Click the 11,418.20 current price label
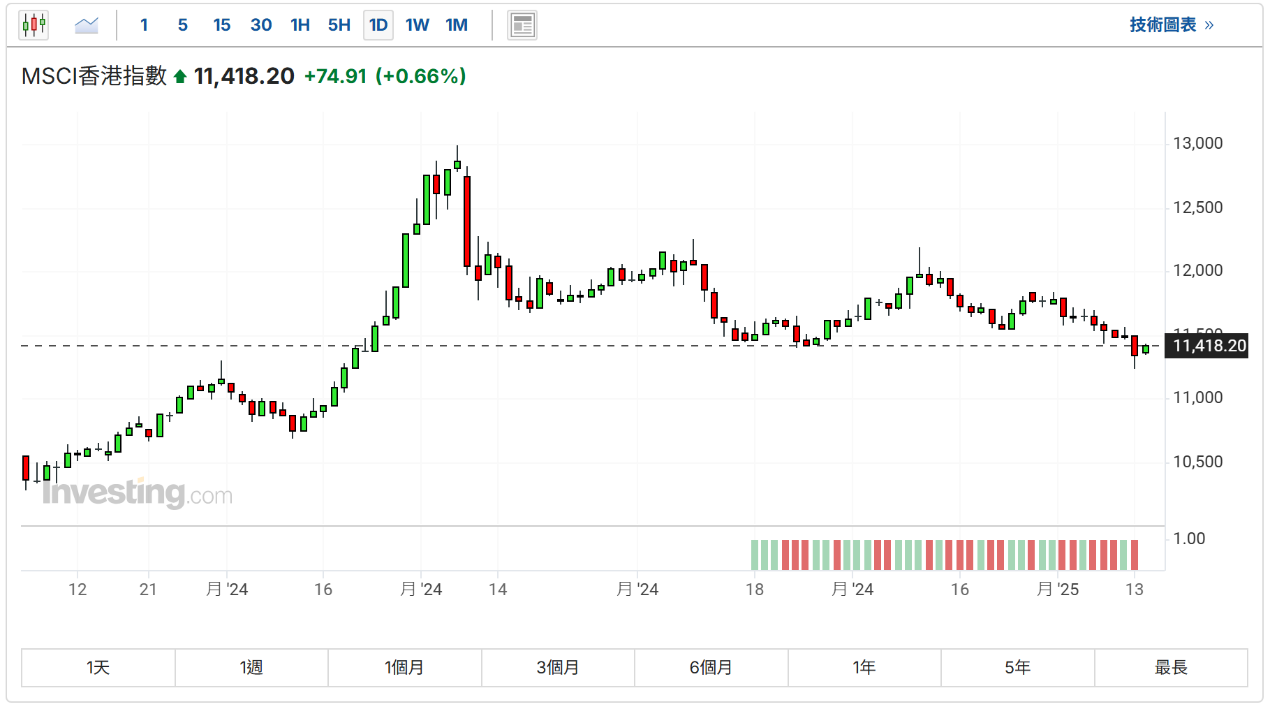Image resolution: width=1270 pixels, height=709 pixels. (1210, 346)
